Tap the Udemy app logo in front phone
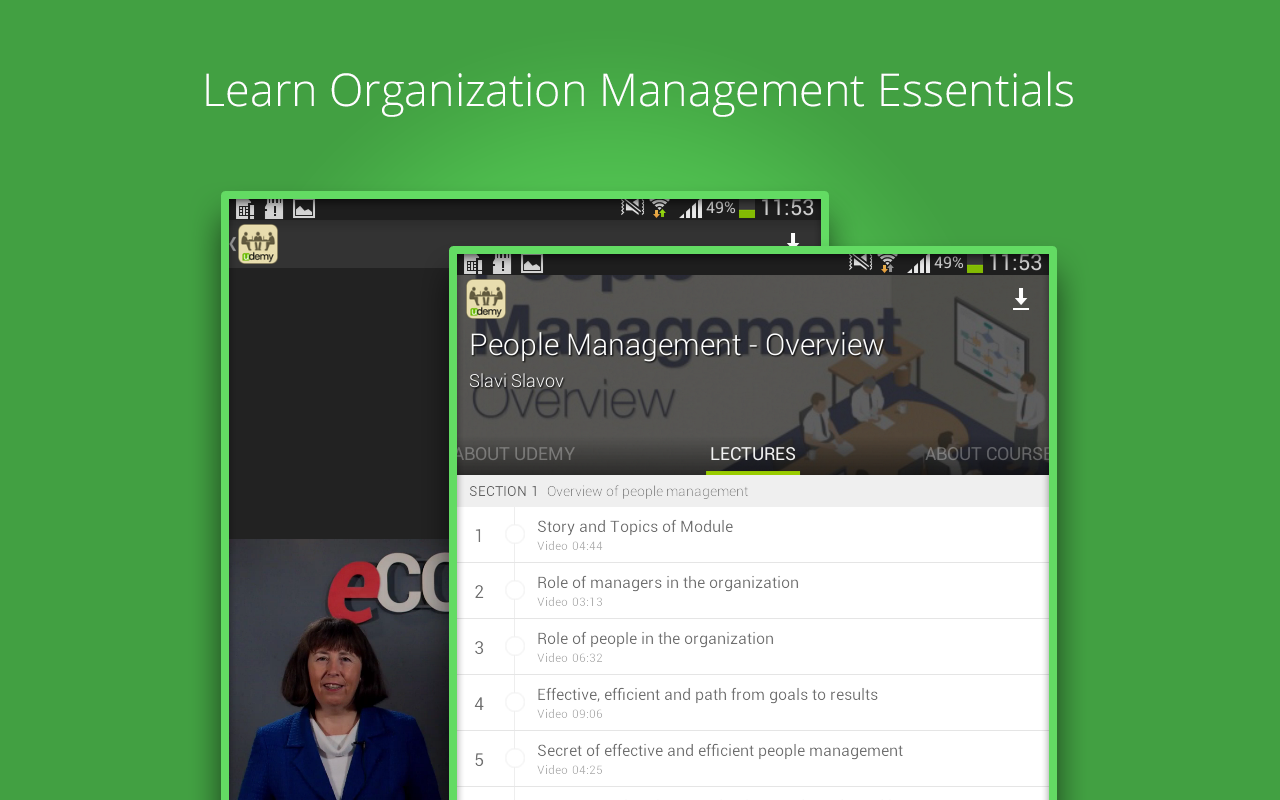Viewport: 1280px width, 800px height. [486, 300]
